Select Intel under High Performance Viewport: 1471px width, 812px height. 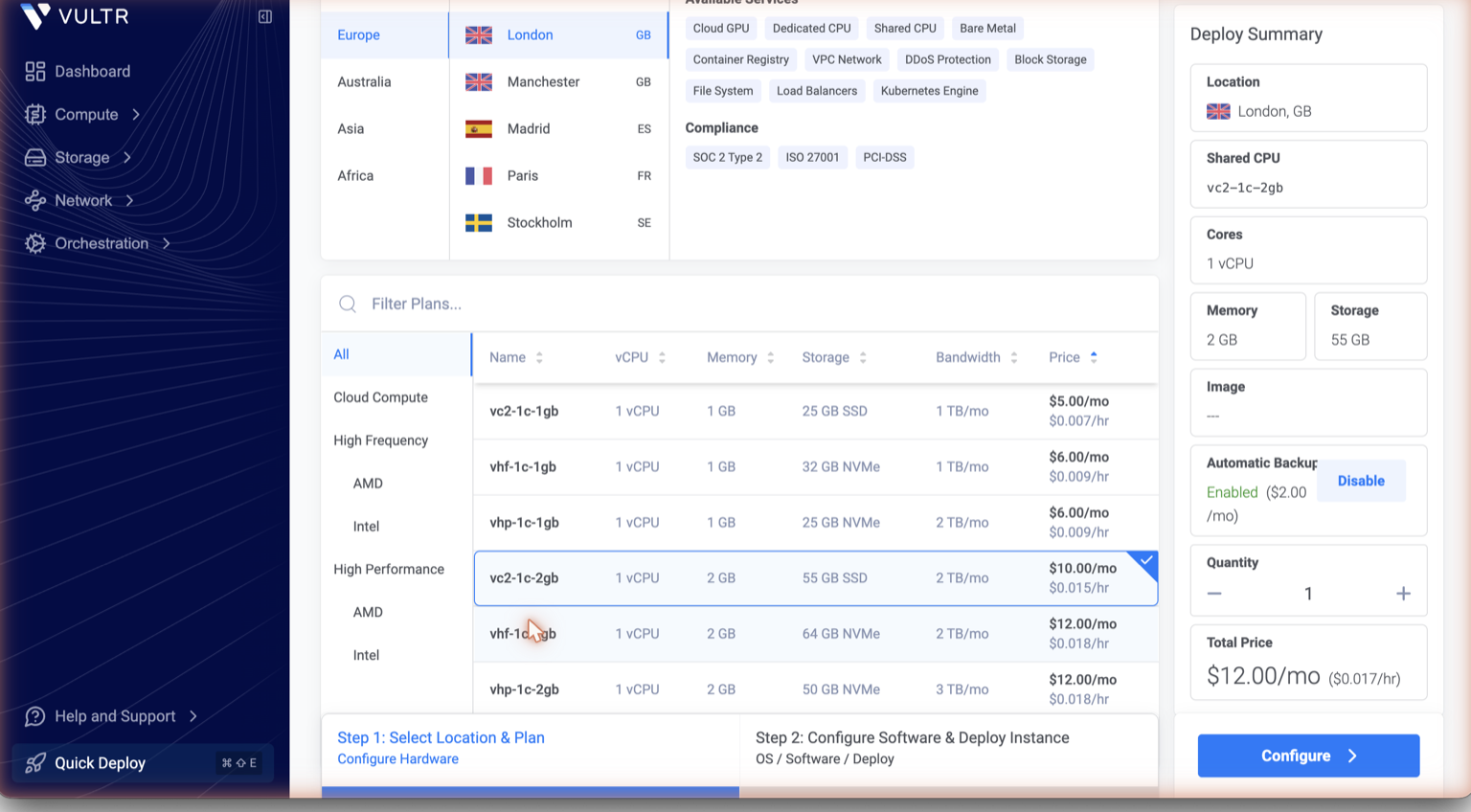[366, 655]
